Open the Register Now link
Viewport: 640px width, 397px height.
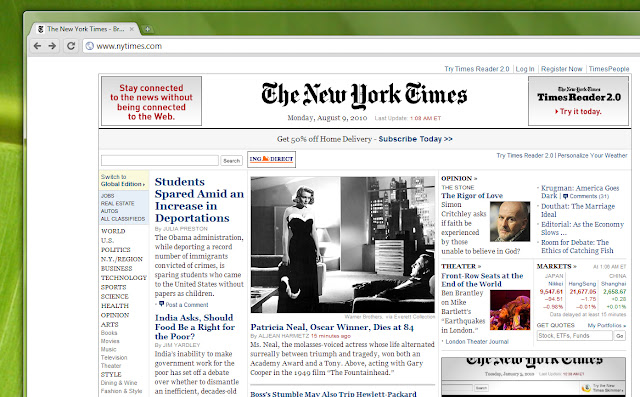point(562,69)
